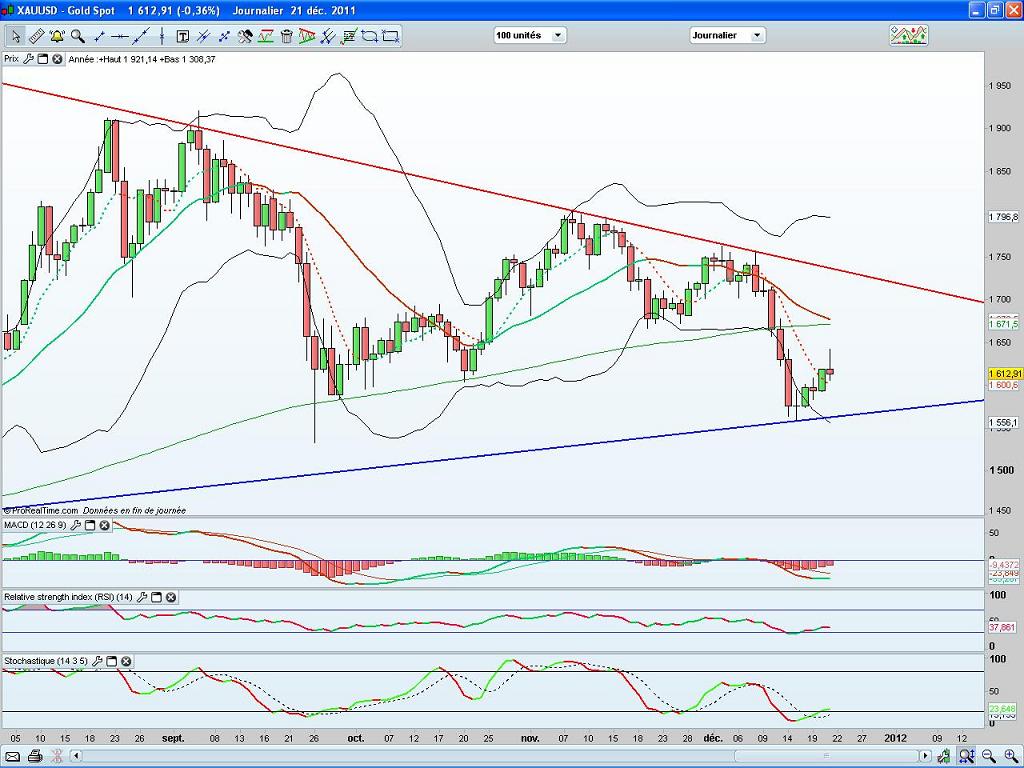Select the ruler measurement tool
The image size is (1024, 768).
(36, 36)
